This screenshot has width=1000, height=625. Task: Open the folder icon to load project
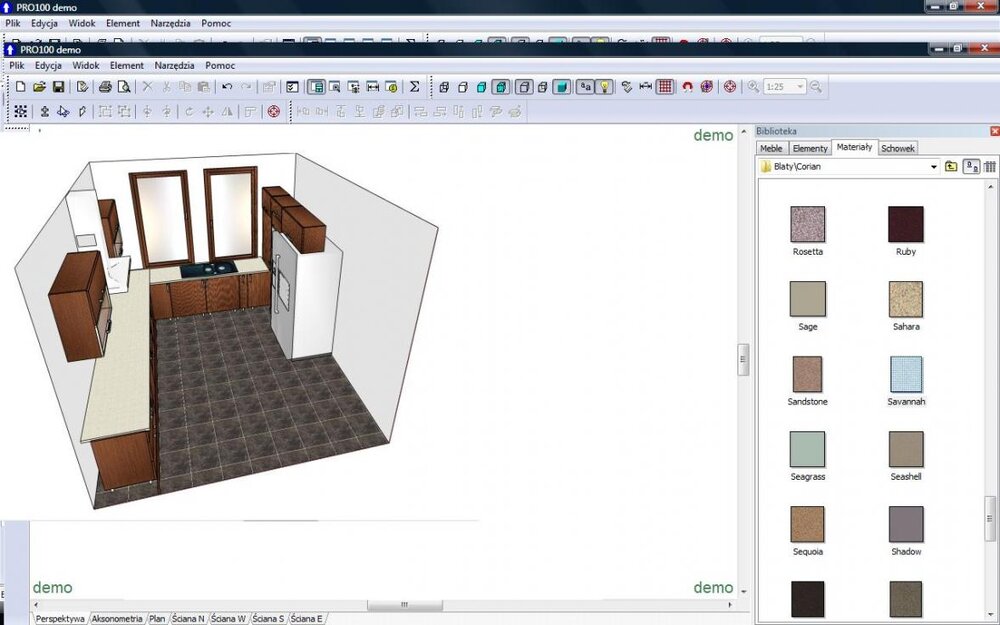[39, 87]
